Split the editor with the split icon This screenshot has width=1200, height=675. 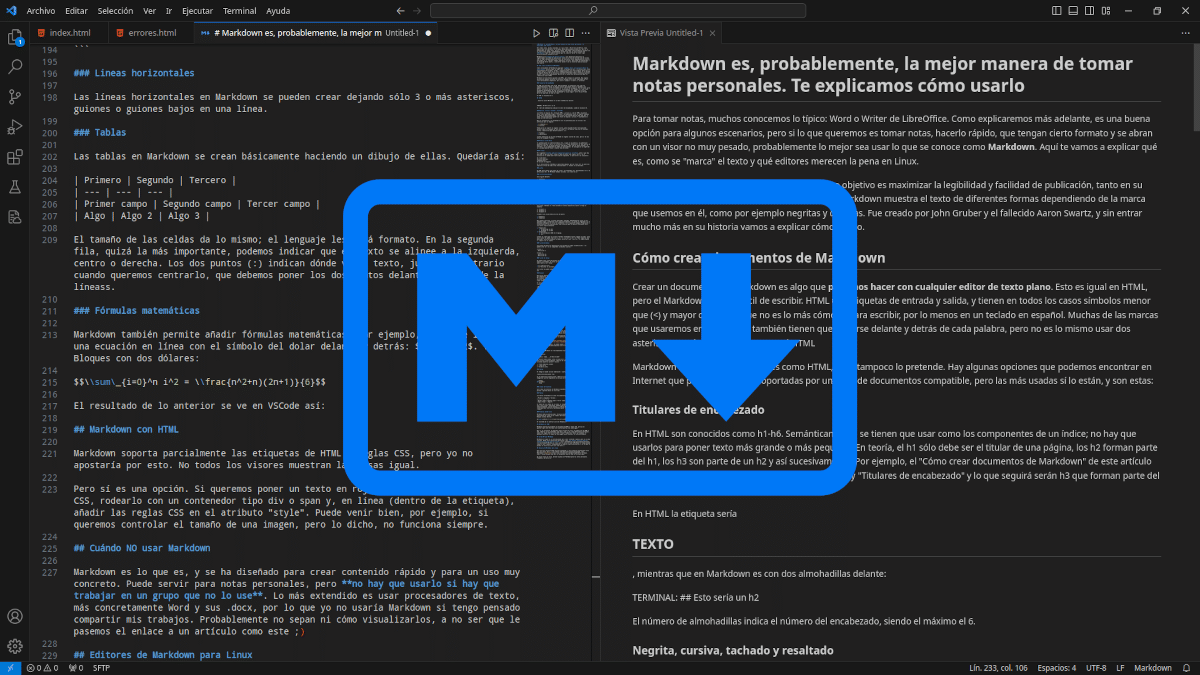568,32
